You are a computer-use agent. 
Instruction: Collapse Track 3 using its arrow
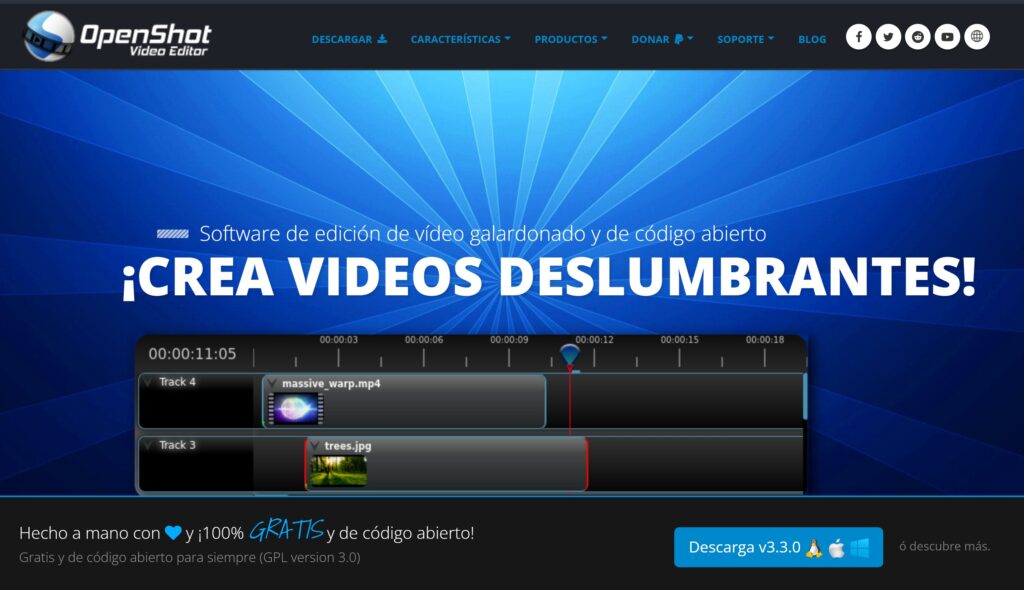147,445
